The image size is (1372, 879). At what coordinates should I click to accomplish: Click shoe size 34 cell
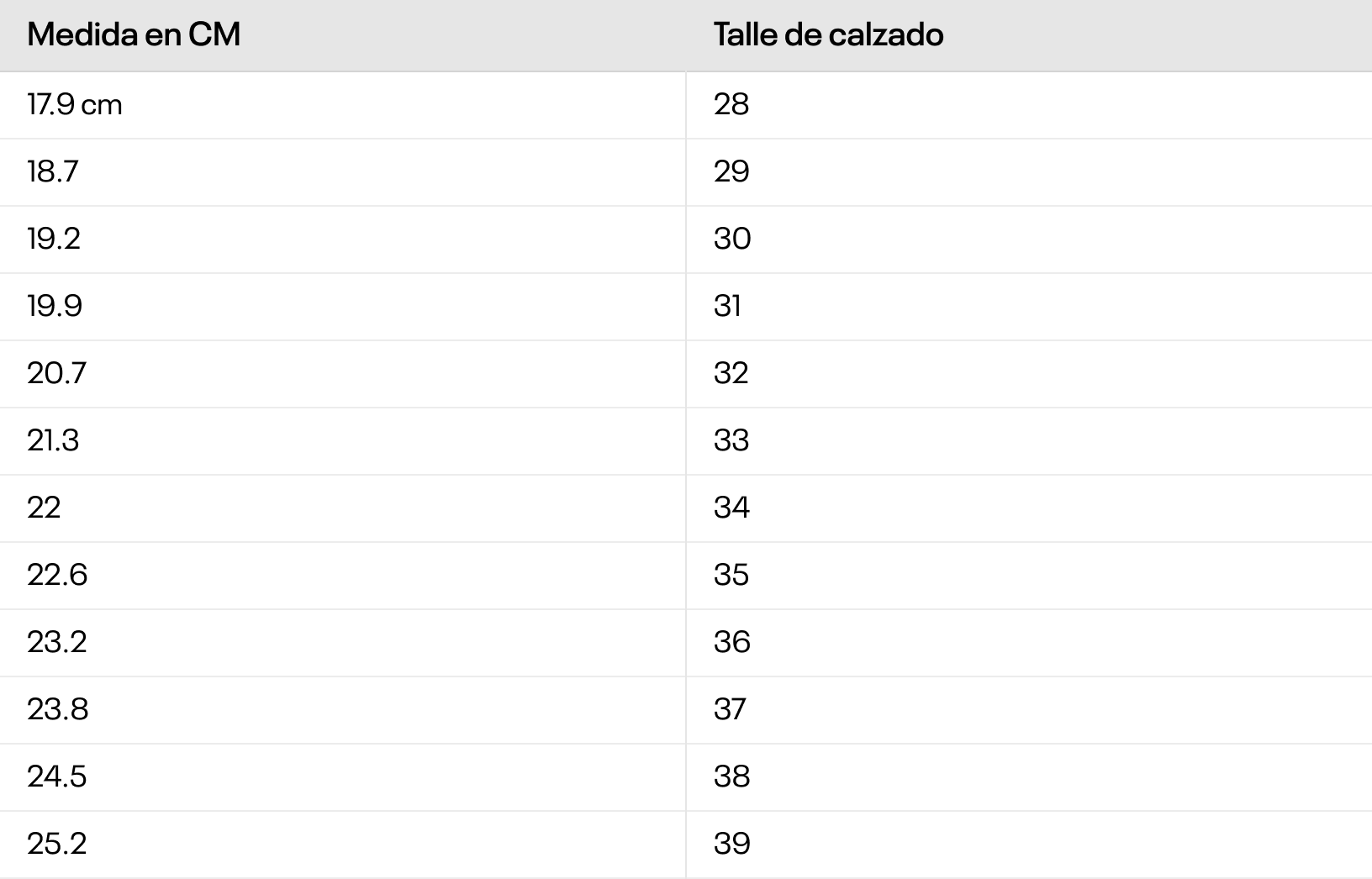pyautogui.click(x=731, y=508)
